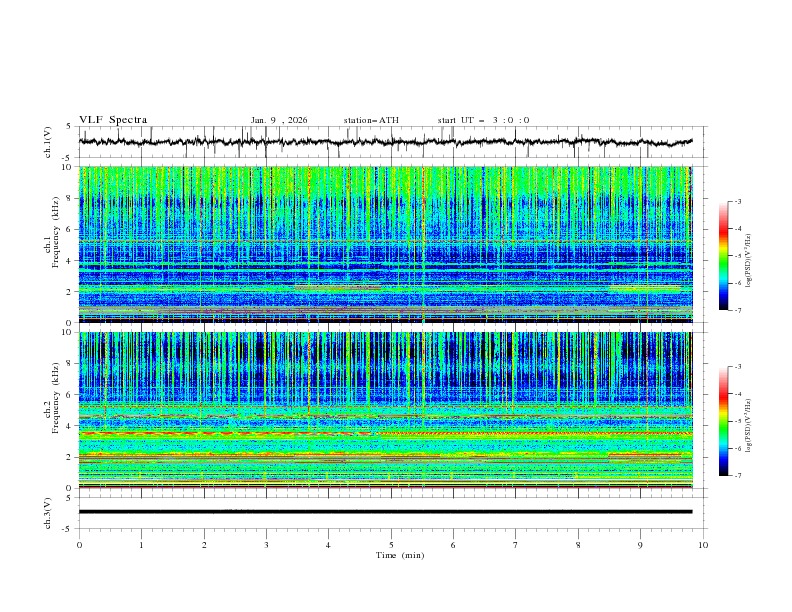This screenshot has width=792, height=612.
Task: Click inside the ch.2 spectrogram panel
Action: [385, 410]
